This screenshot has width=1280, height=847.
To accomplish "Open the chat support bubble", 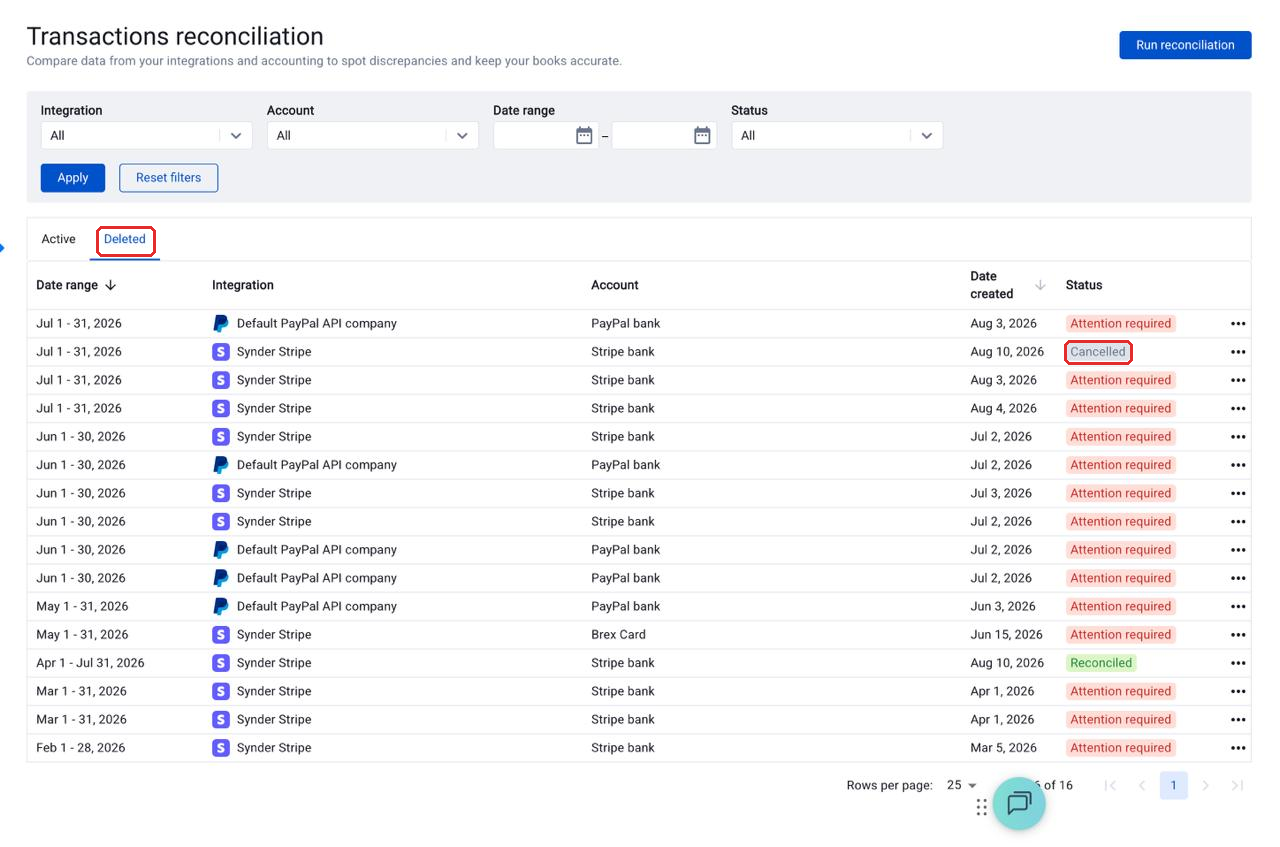I will (1019, 803).
